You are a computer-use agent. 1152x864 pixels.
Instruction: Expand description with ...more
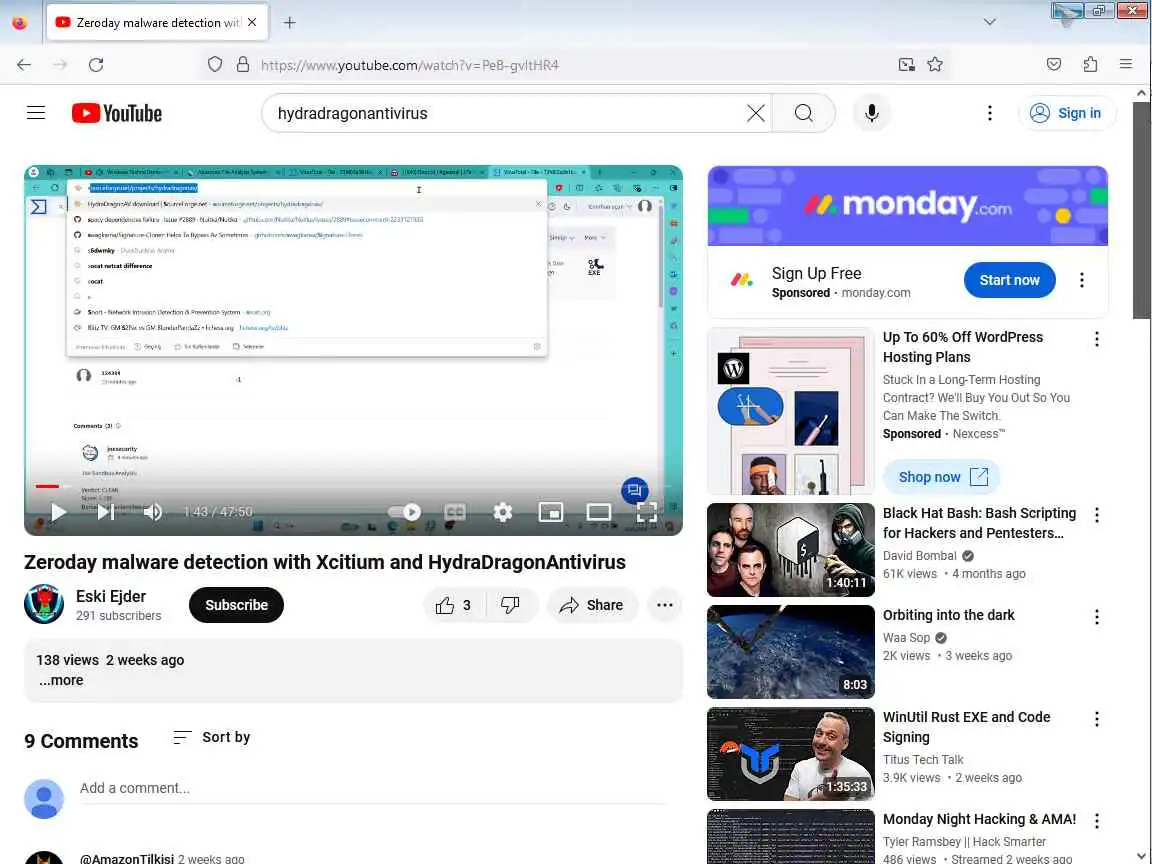pyautogui.click(x=61, y=680)
